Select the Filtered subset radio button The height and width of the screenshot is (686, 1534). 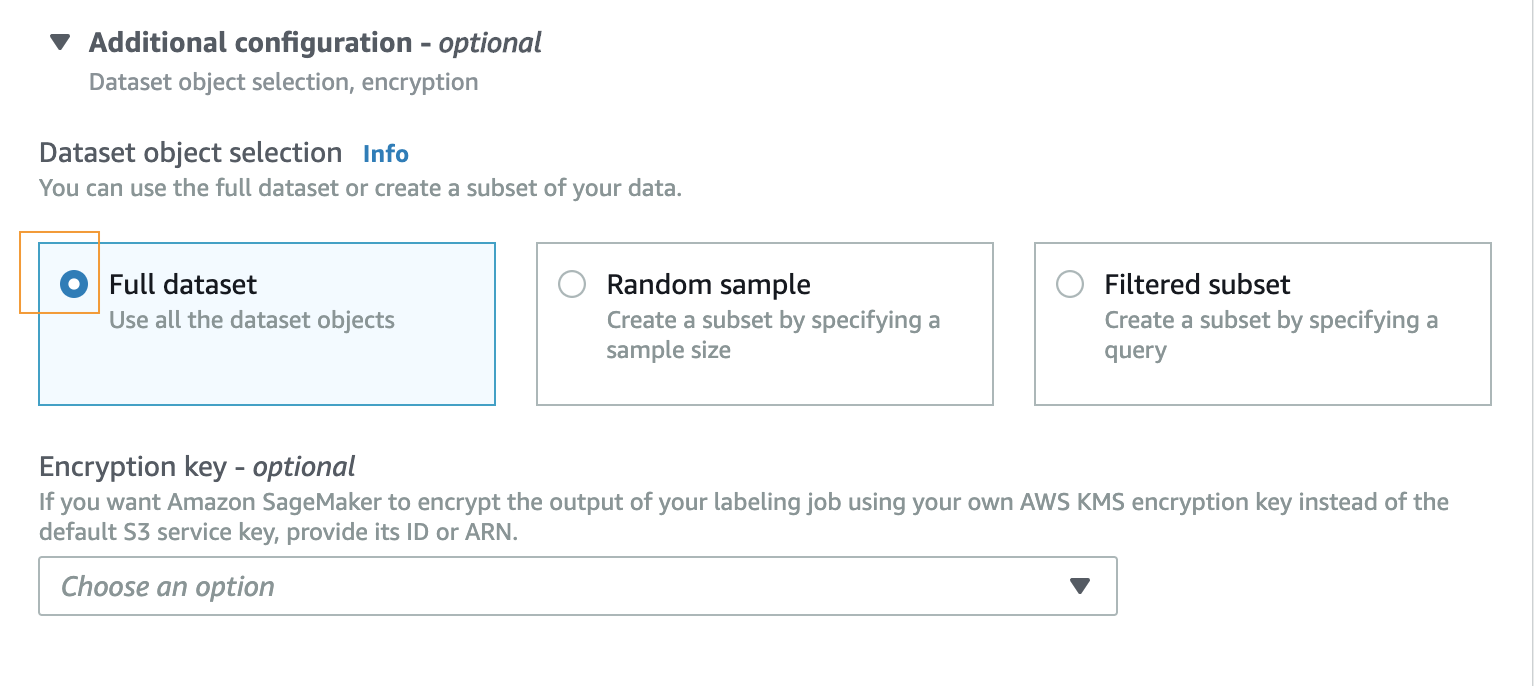pos(1070,285)
